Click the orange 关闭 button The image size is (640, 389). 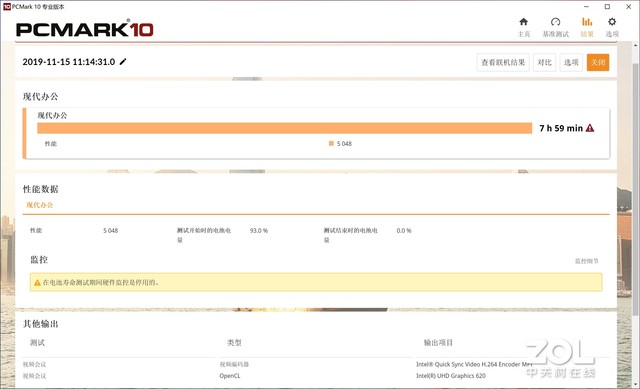[x=598, y=62]
